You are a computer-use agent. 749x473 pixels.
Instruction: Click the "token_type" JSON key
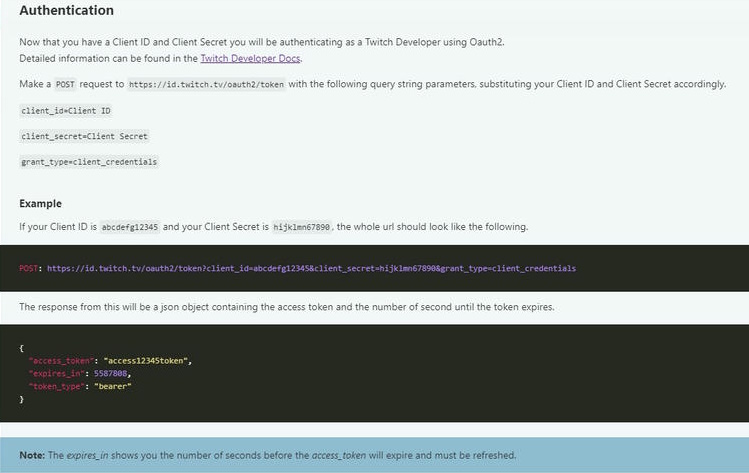(x=56, y=387)
